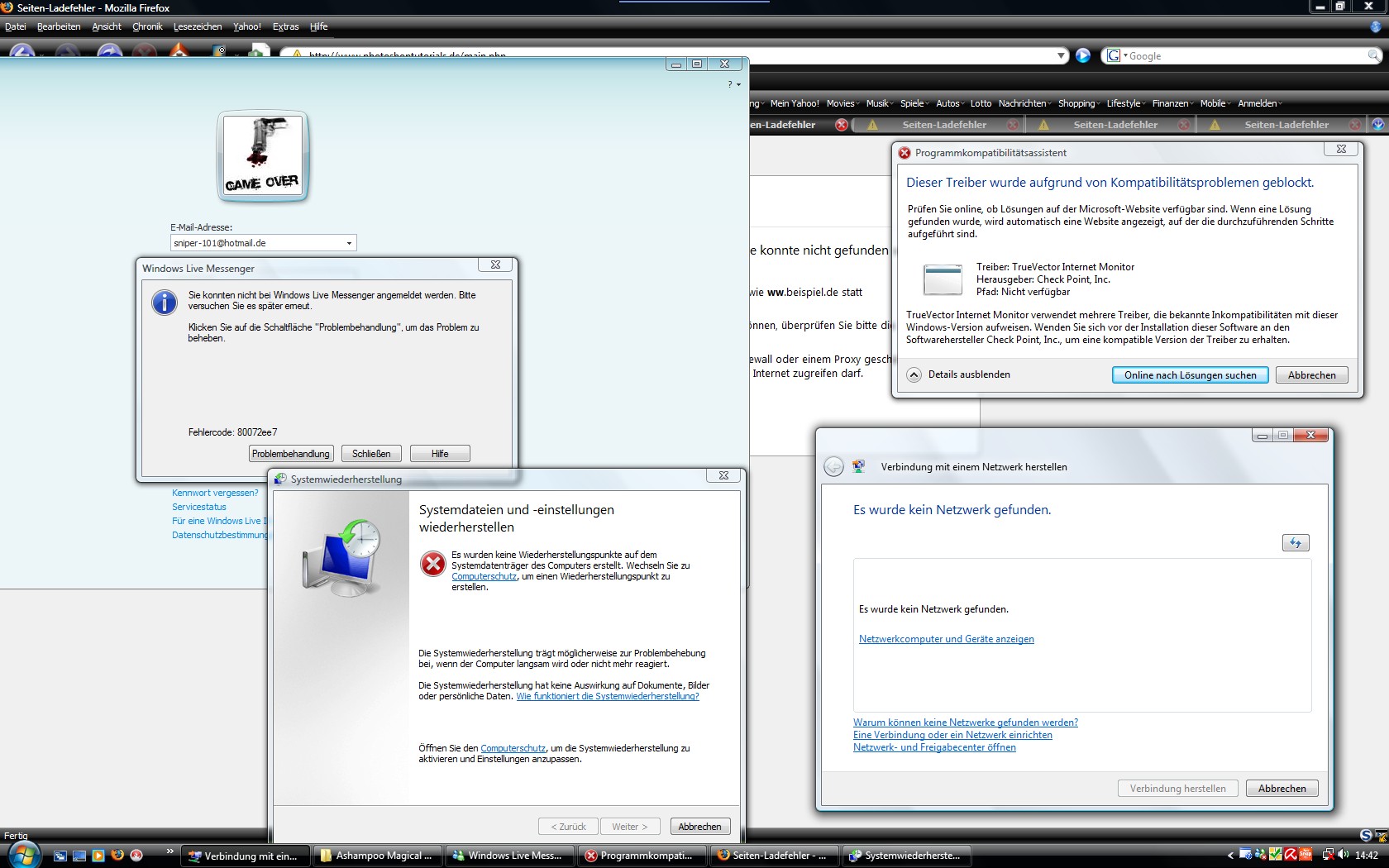Open the search engine selector dropdown
Screen dimensions: 1389x868
(x=1117, y=55)
